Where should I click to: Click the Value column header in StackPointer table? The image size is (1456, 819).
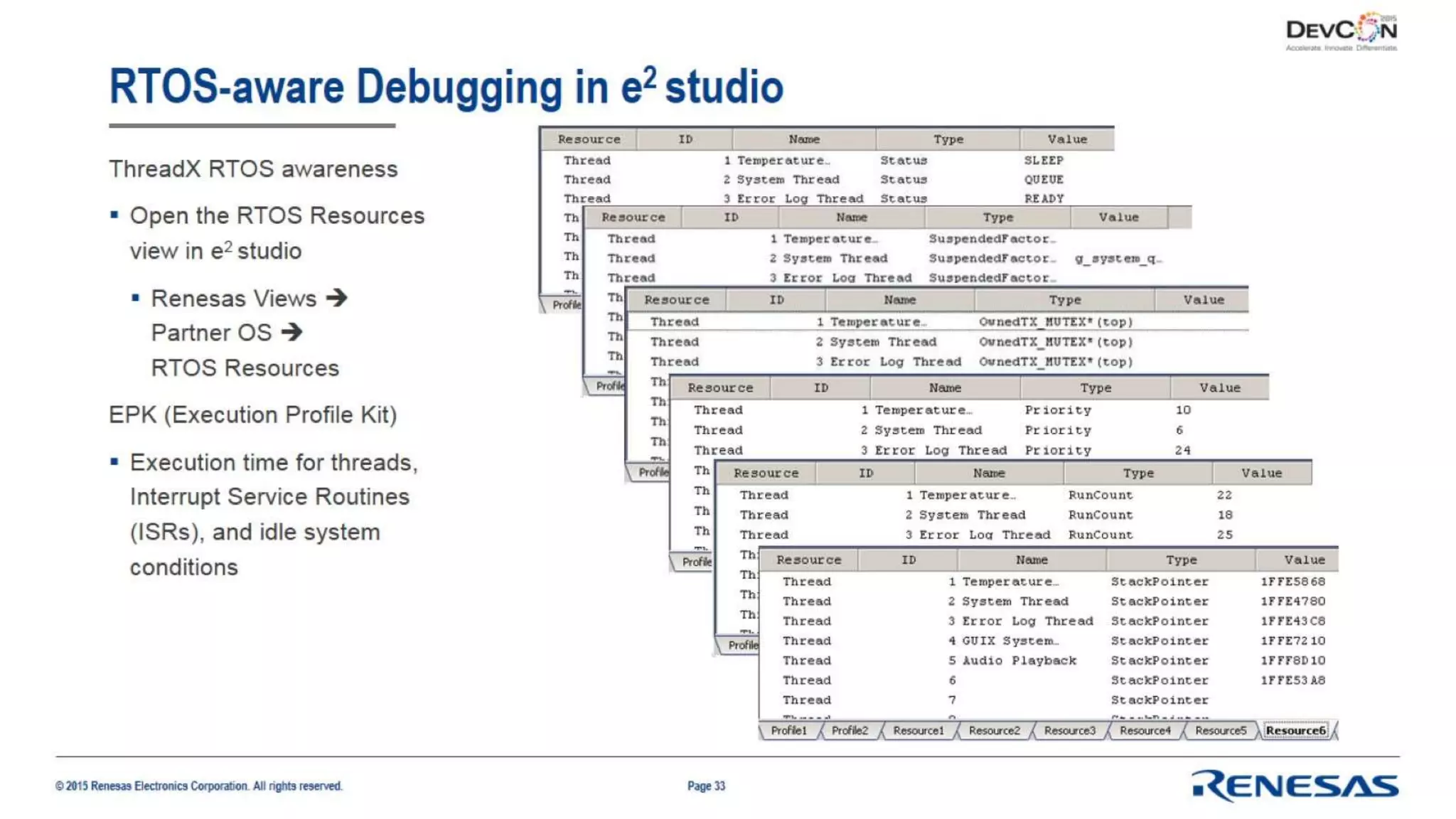(1304, 560)
